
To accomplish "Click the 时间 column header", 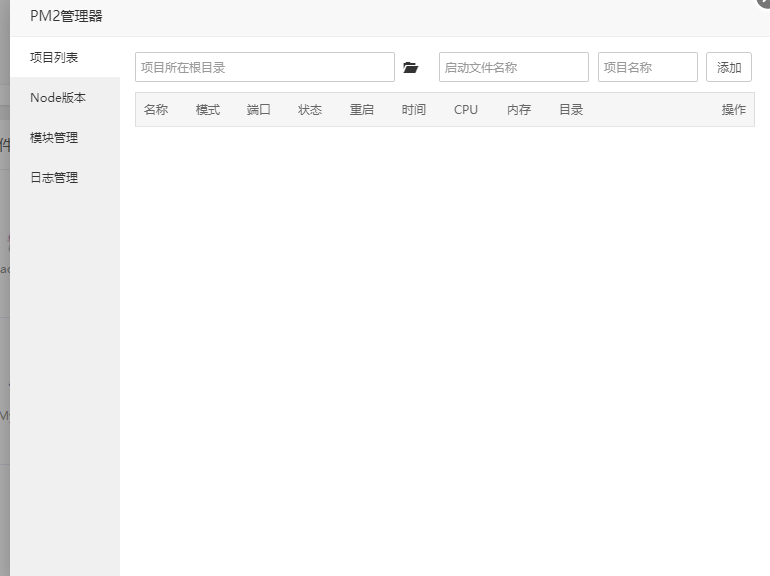I will pos(413,110).
